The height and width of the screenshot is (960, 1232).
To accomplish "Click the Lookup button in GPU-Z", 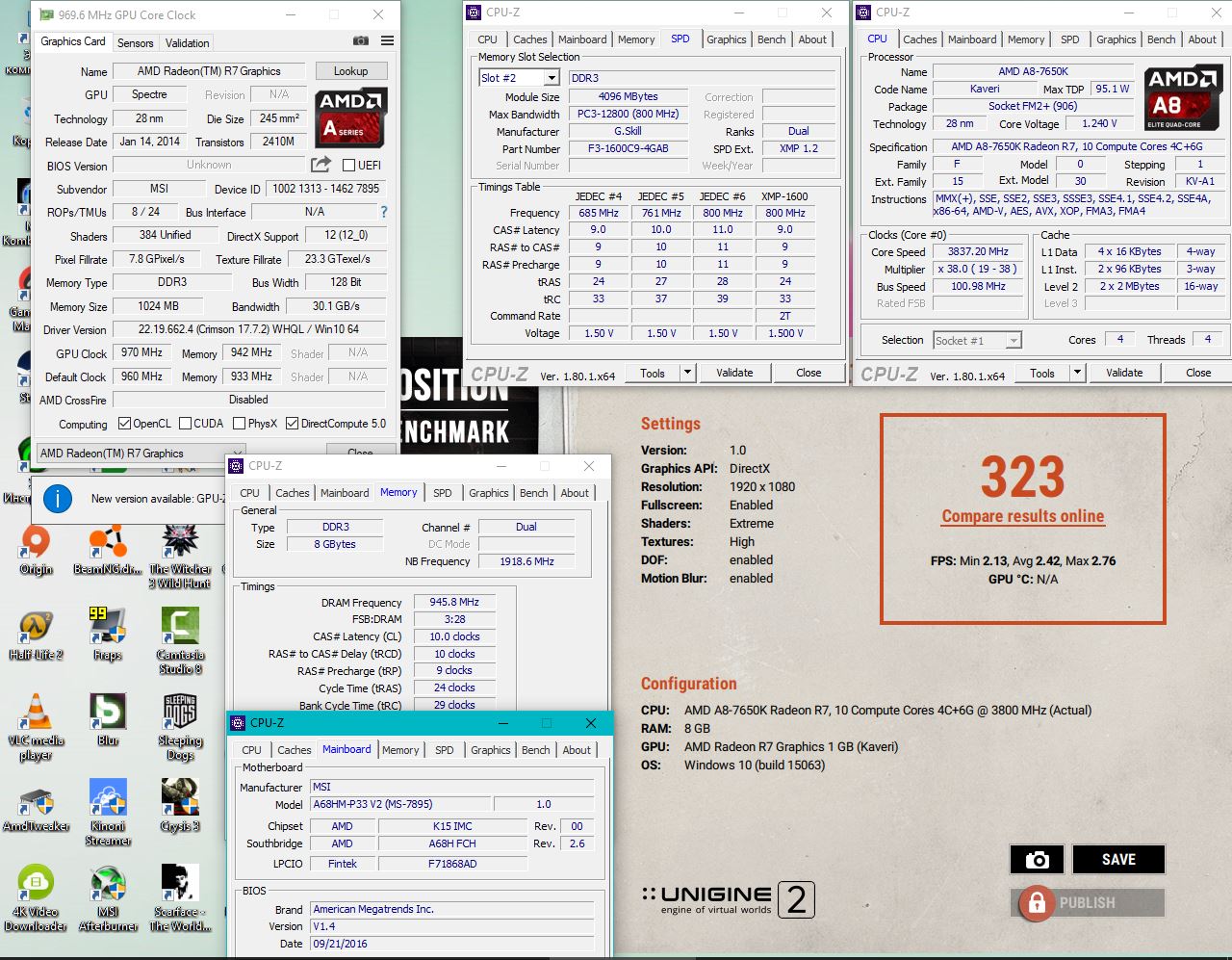I will (350, 71).
